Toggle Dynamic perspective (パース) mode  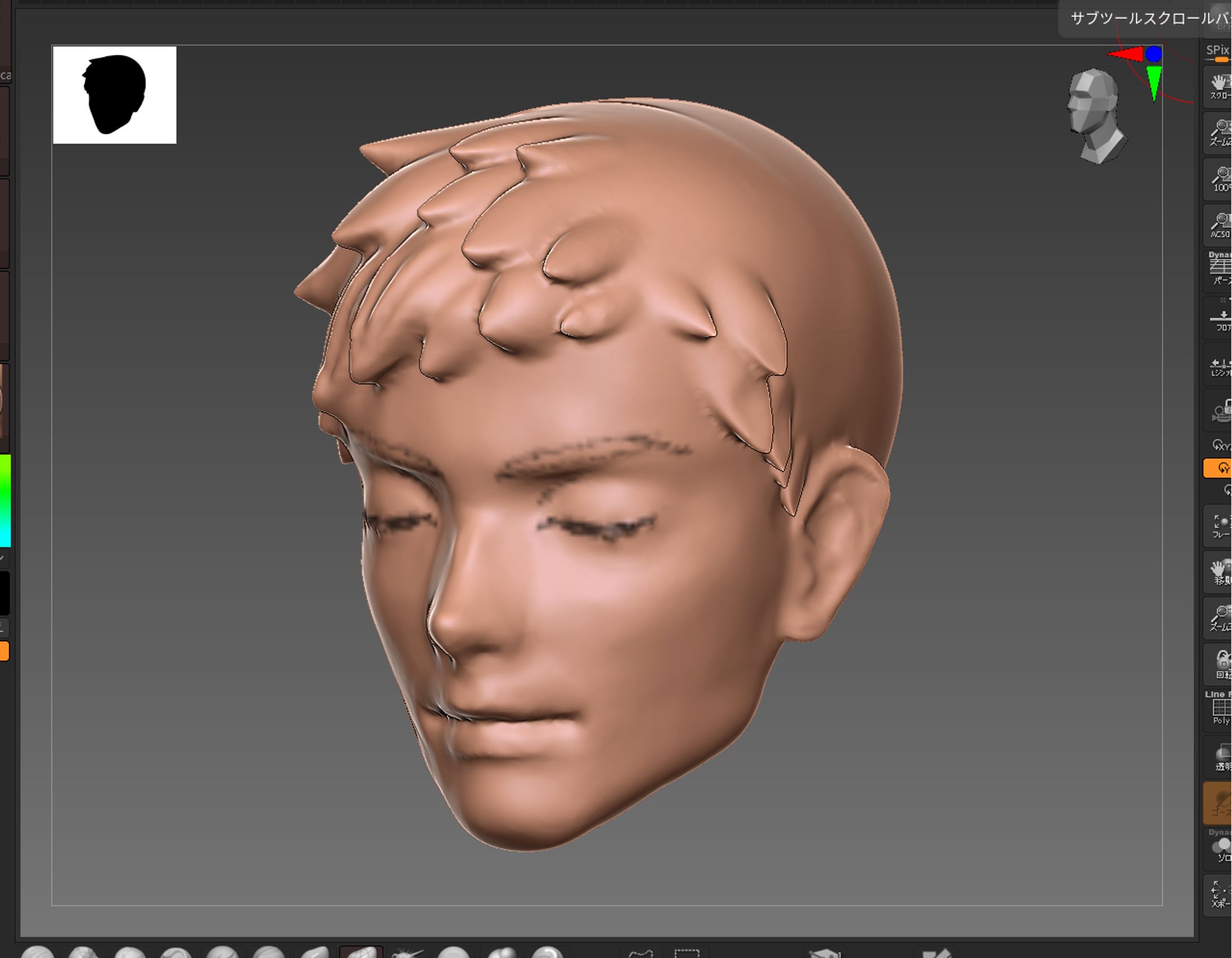(x=1220, y=269)
